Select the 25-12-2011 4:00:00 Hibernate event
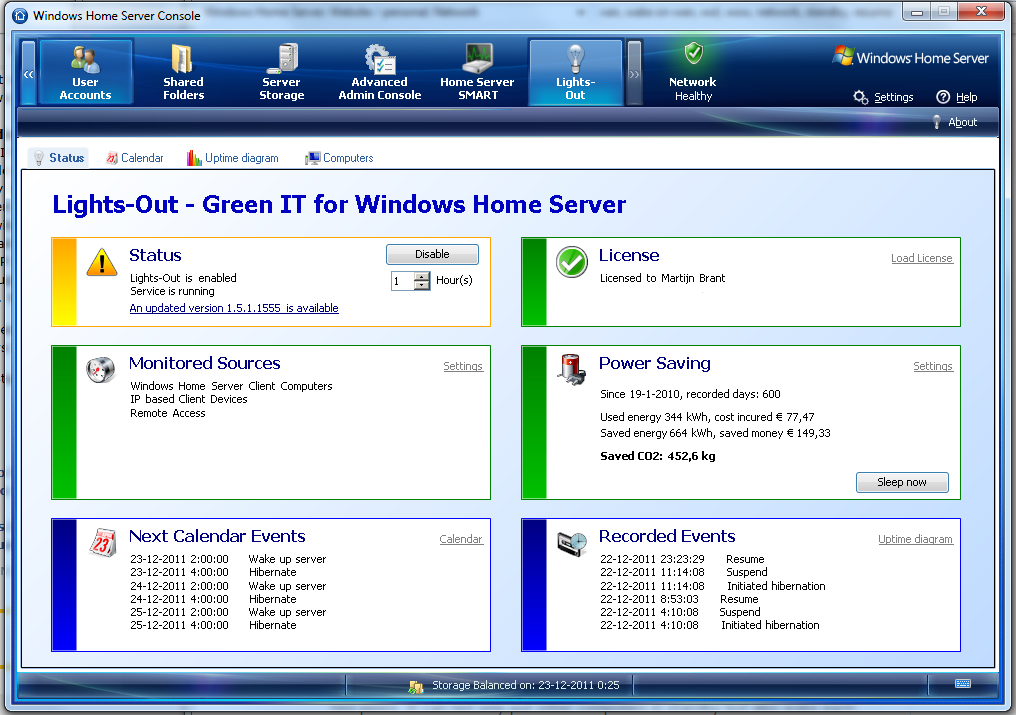This screenshot has height=715, width=1016. coord(213,626)
